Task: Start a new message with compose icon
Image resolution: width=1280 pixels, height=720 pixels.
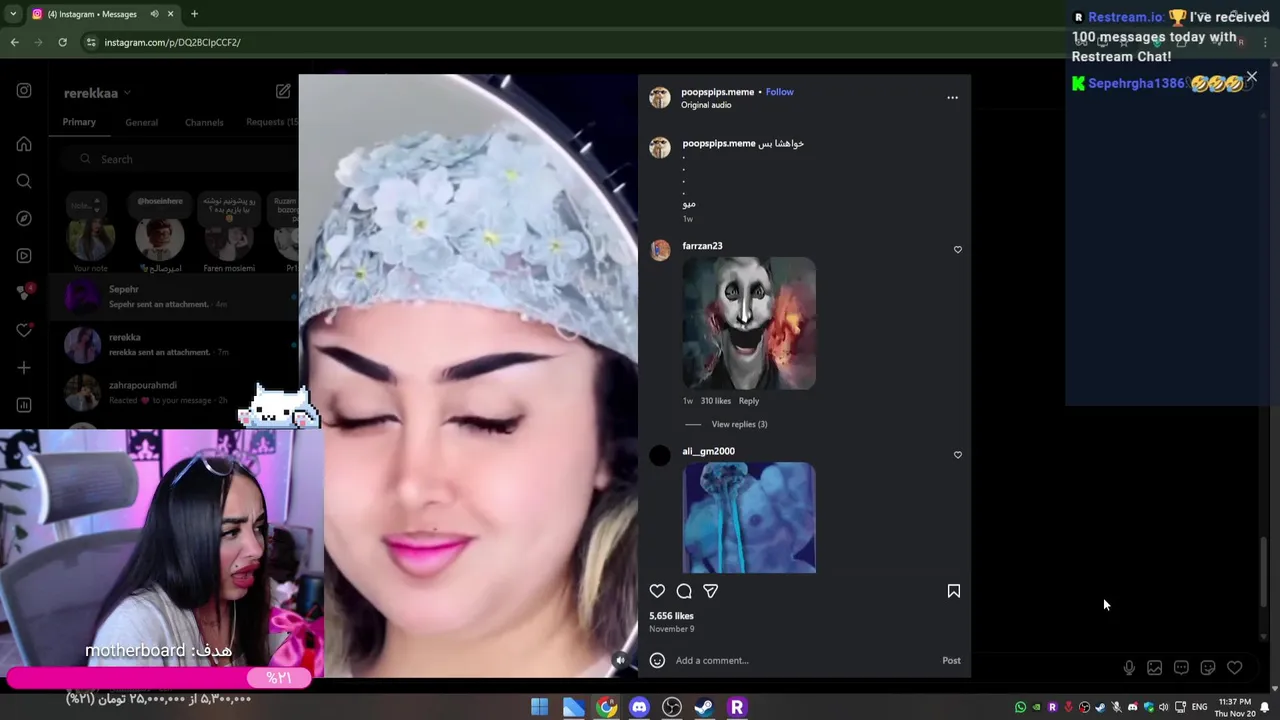Action: pos(283,91)
